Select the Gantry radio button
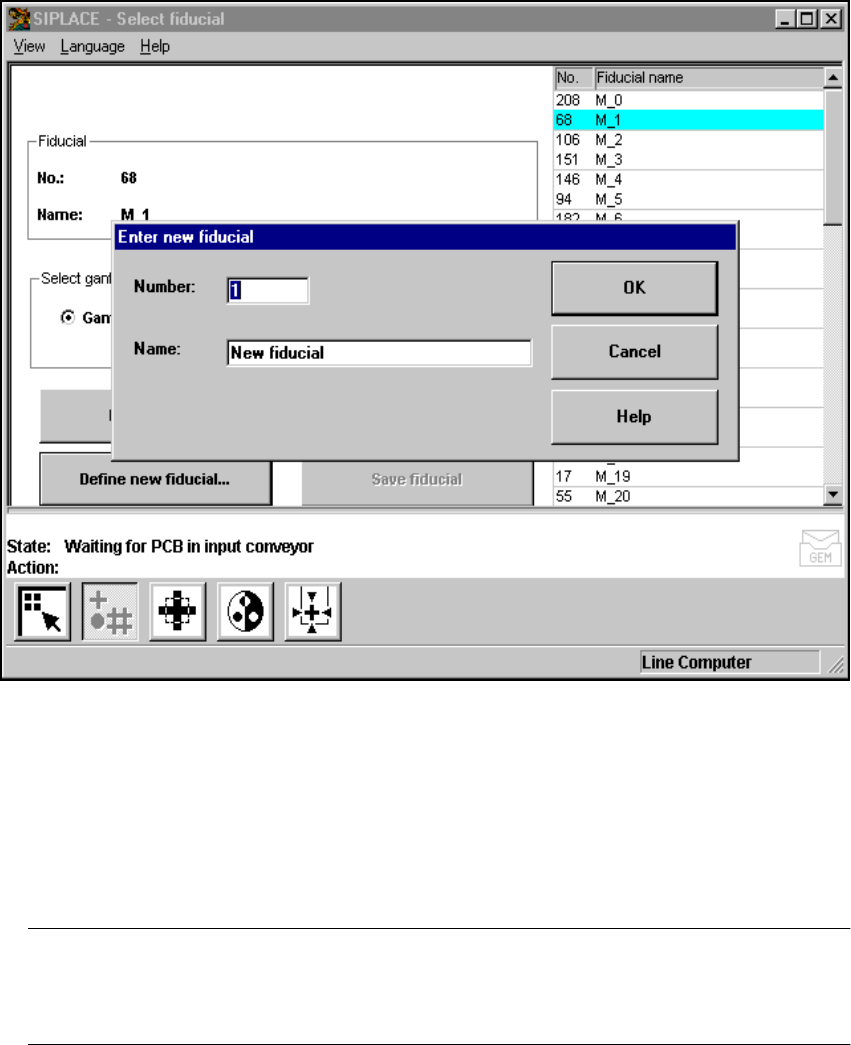The height and width of the screenshot is (1045, 851). tap(67, 317)
